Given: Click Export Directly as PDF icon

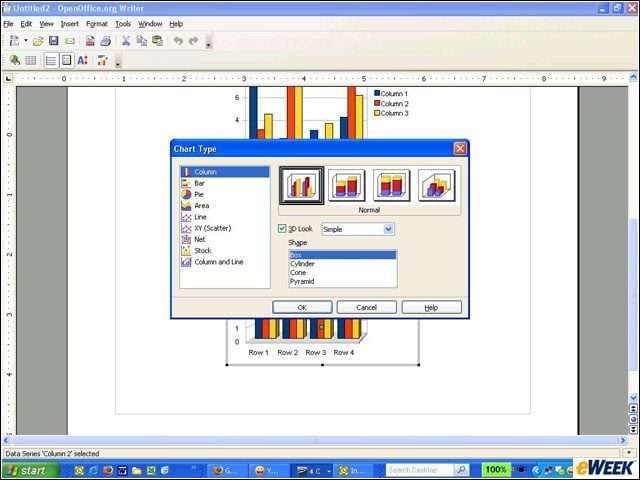Looking at the screenshot, I should [90, 41].
